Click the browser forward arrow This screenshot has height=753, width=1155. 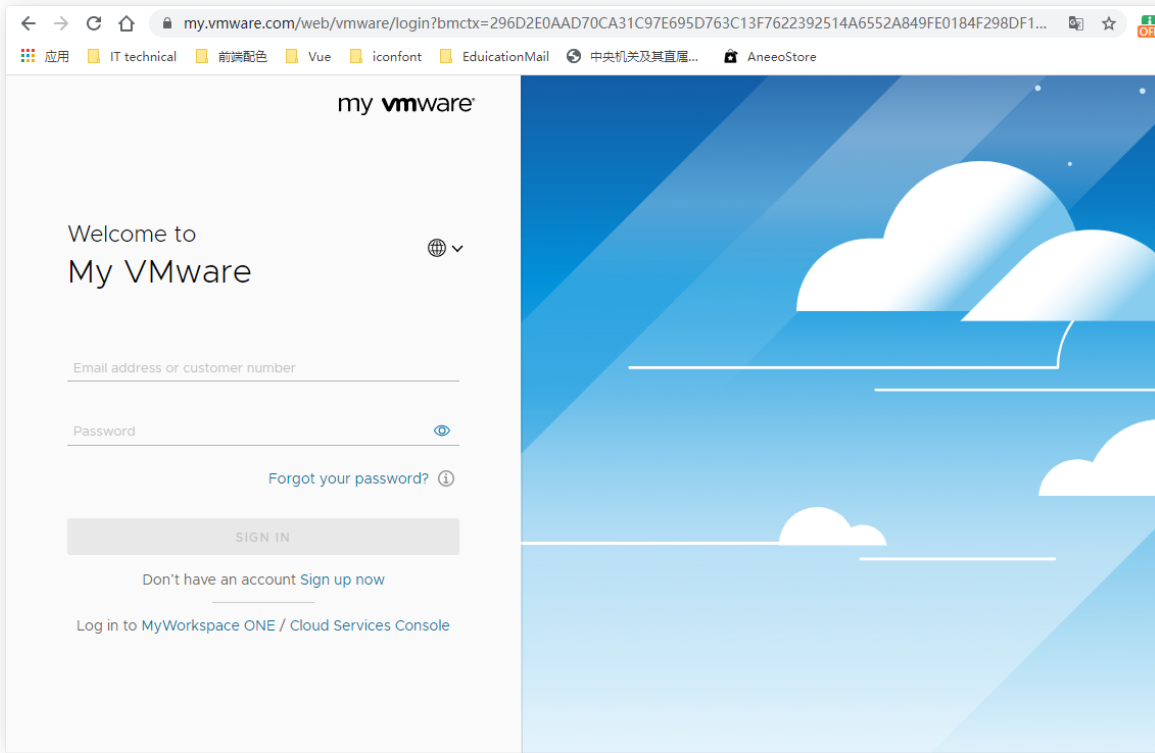tap(61, 24)
